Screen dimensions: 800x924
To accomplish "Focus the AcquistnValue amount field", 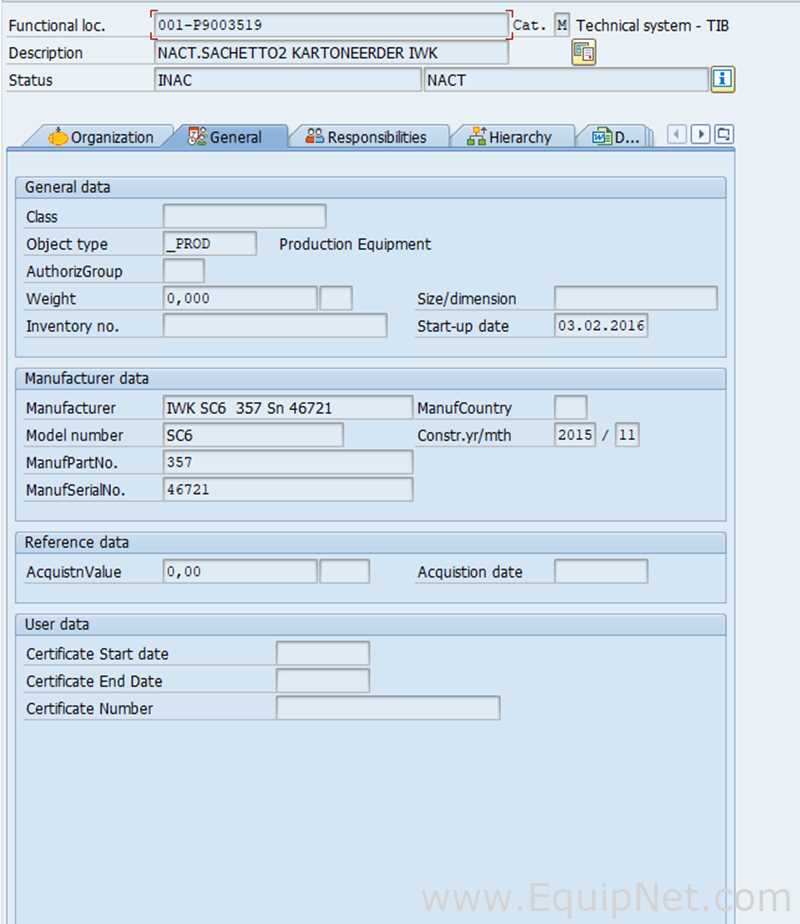I will (x=240, y=571).
